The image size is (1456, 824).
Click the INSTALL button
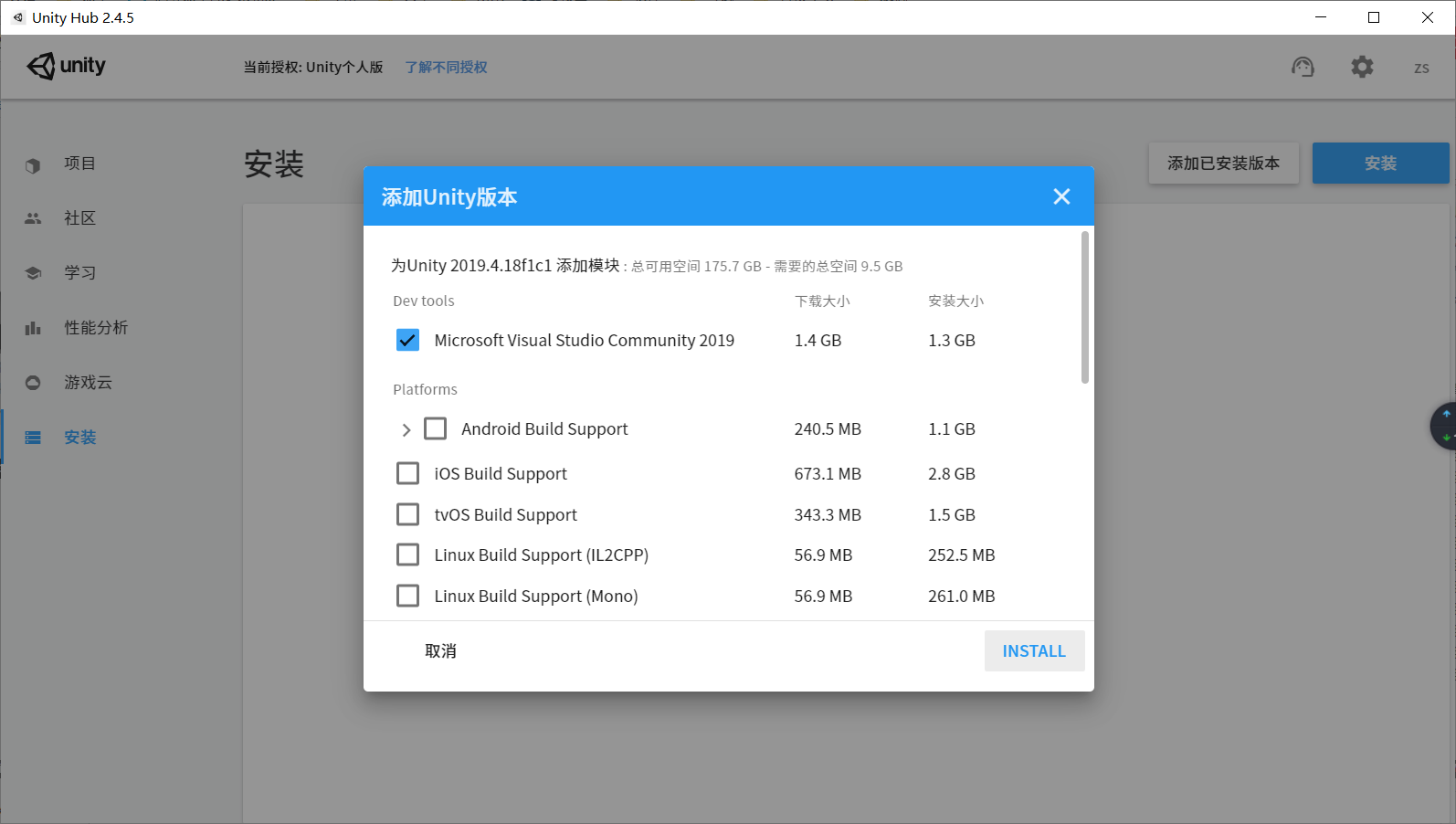click(1034, 650)
